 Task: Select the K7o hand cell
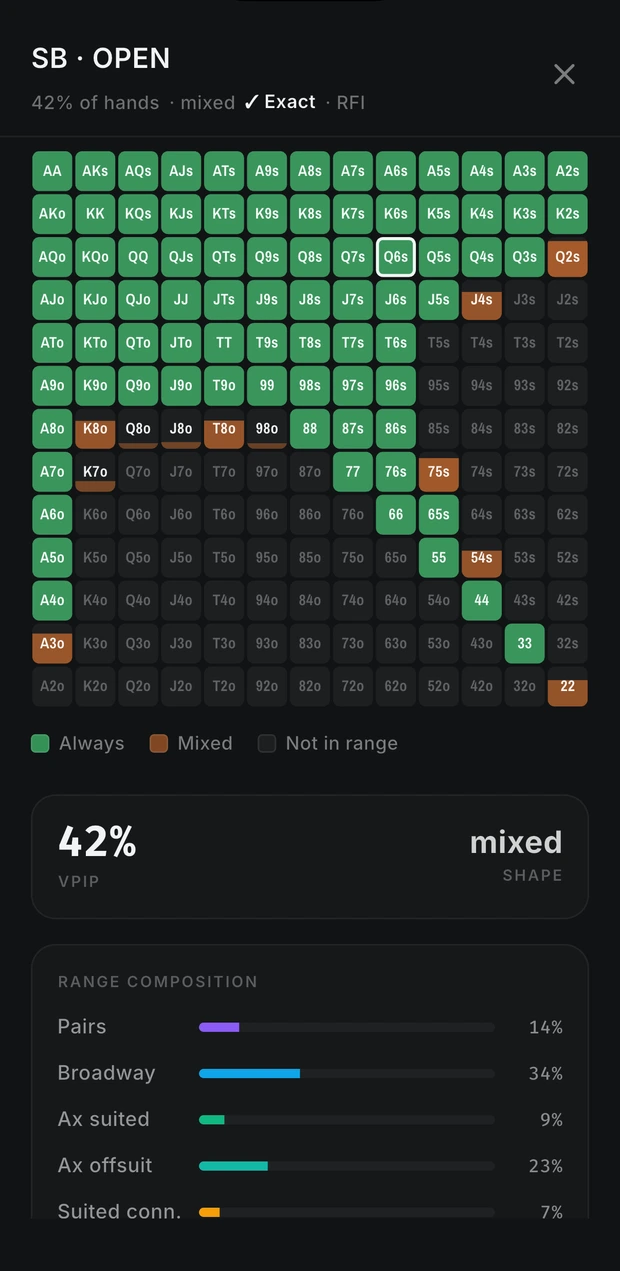click(95, 472)
